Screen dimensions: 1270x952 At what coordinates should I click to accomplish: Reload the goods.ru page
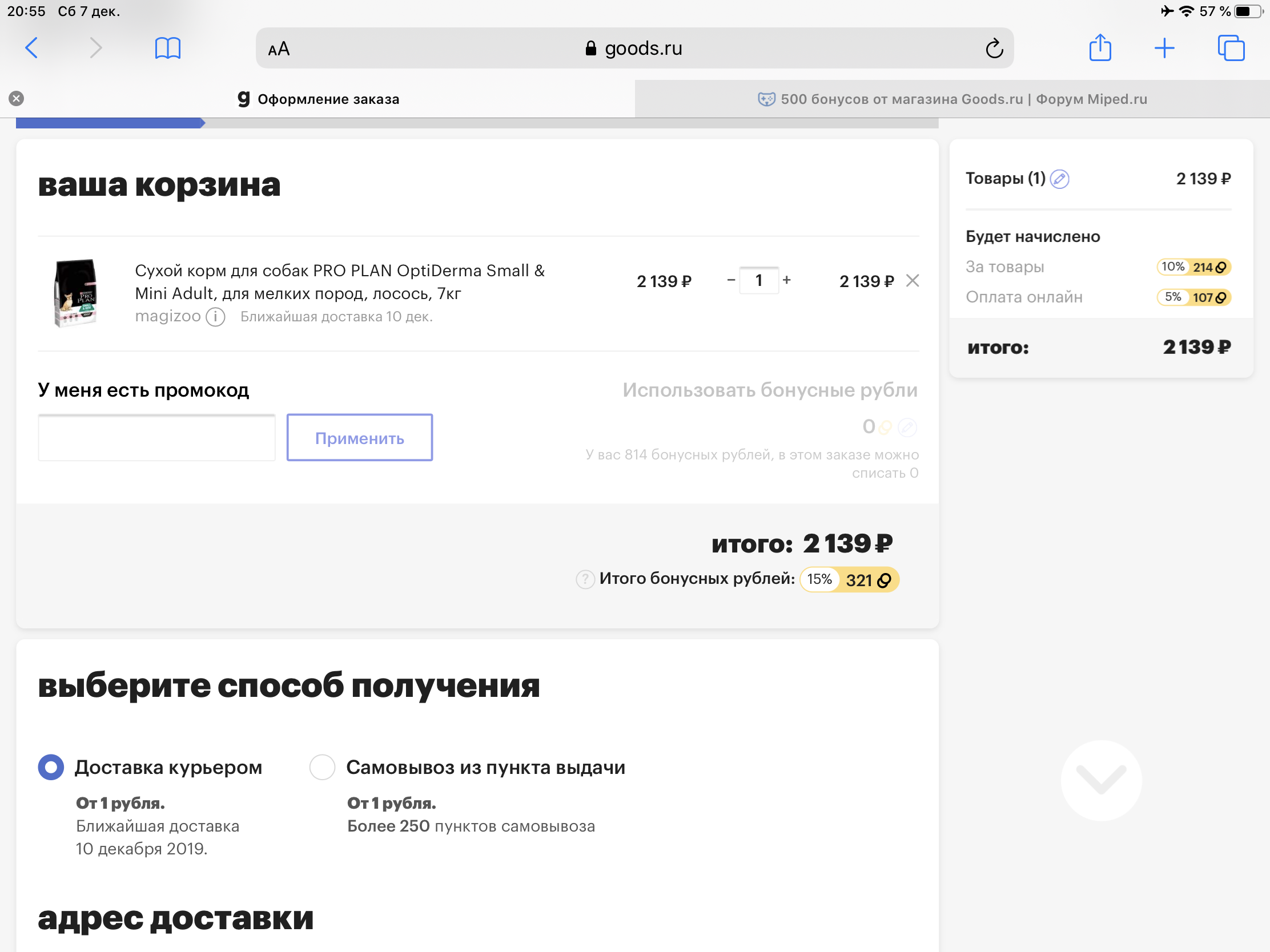coord(994,49)
